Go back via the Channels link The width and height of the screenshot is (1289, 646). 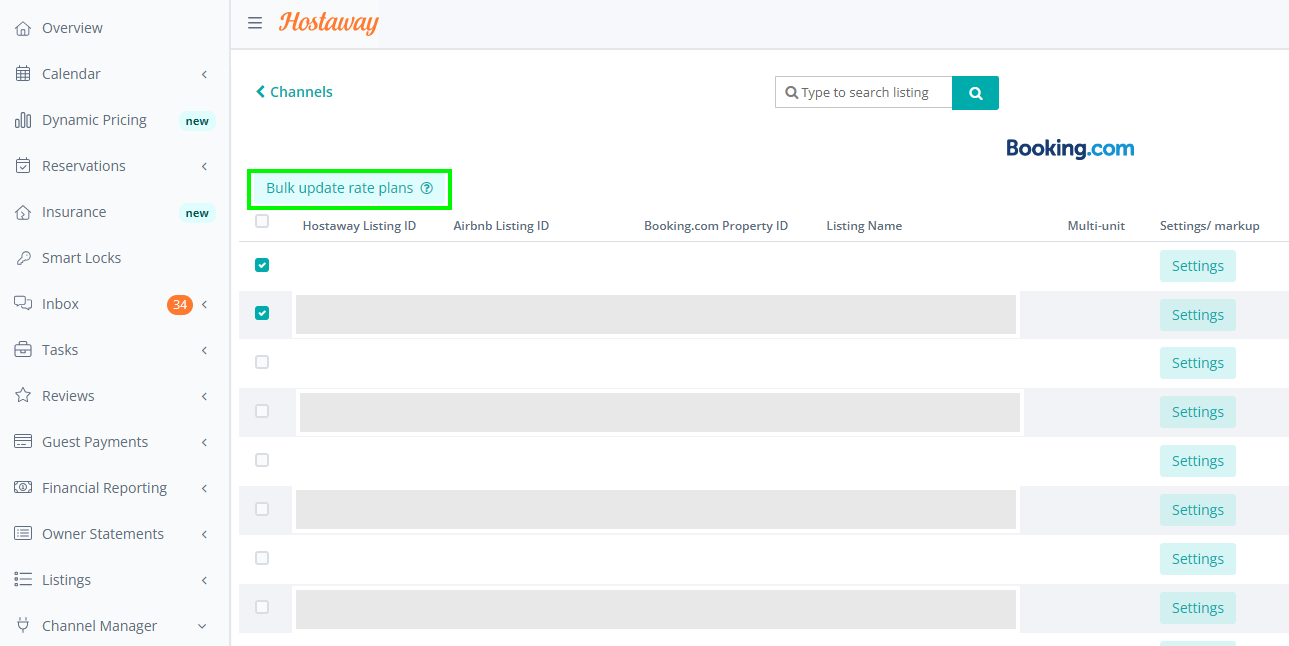pos(294,92)
